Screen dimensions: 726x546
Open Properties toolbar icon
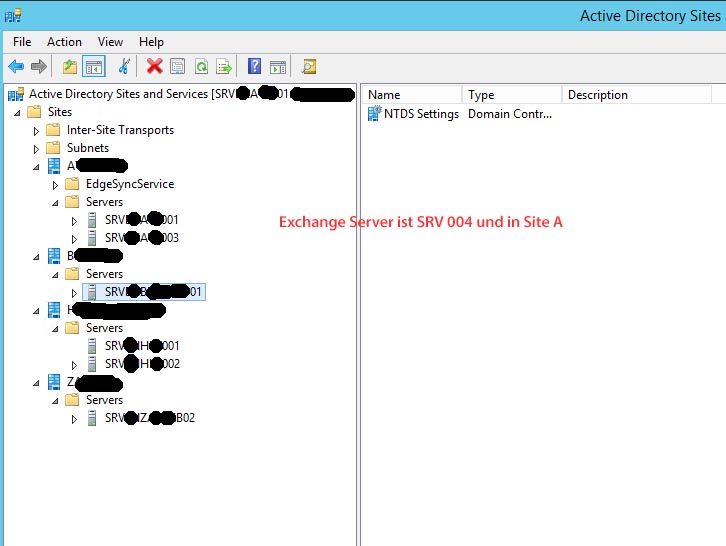178,67
